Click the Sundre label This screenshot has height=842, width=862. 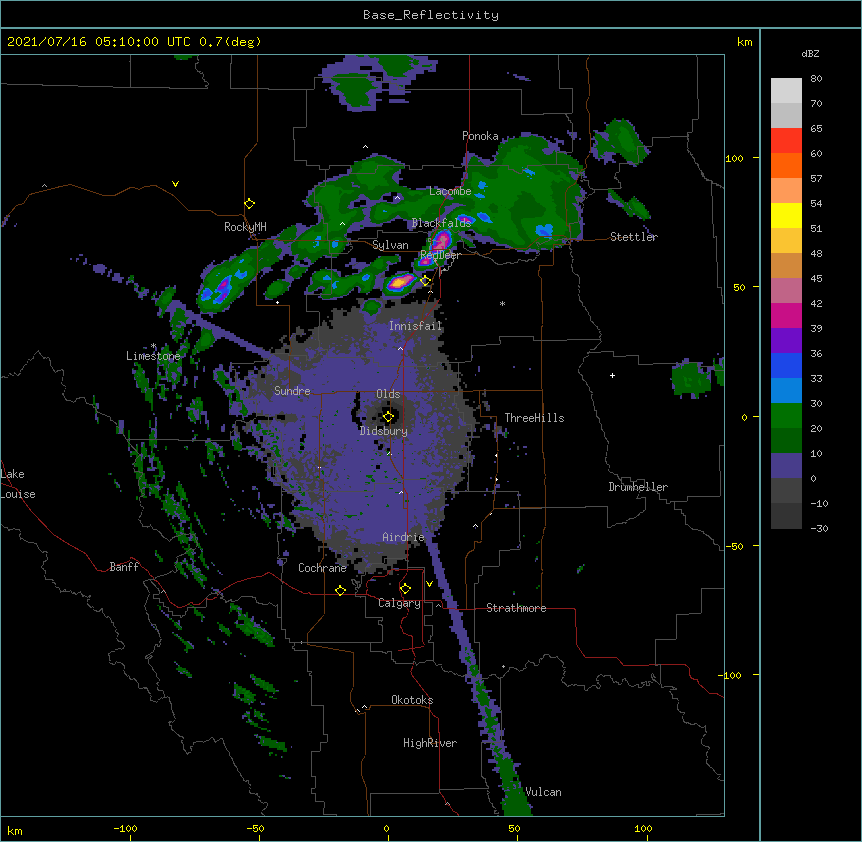click(x=292, y=391)
